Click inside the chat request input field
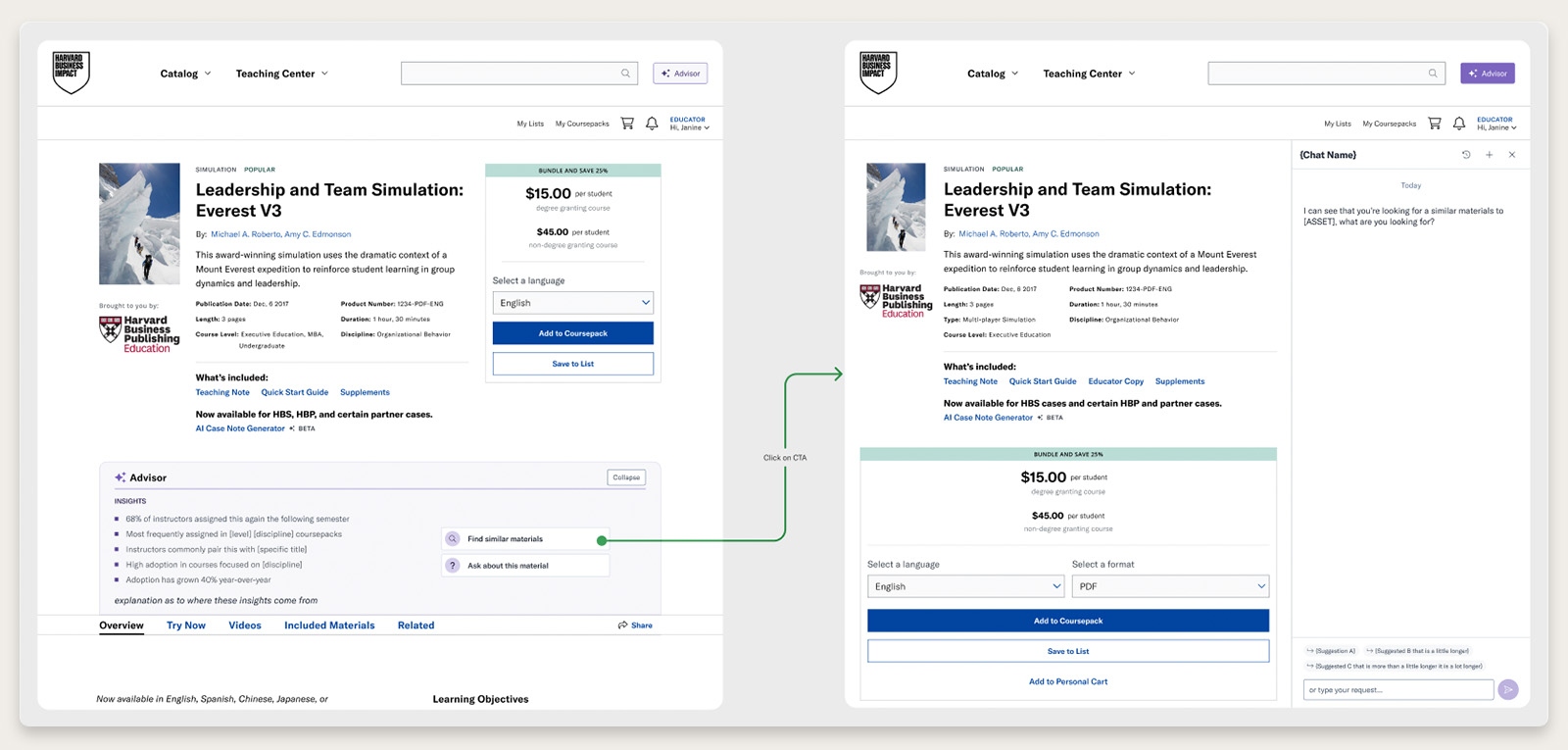Screen dimensions: 1568x750 1398,690
